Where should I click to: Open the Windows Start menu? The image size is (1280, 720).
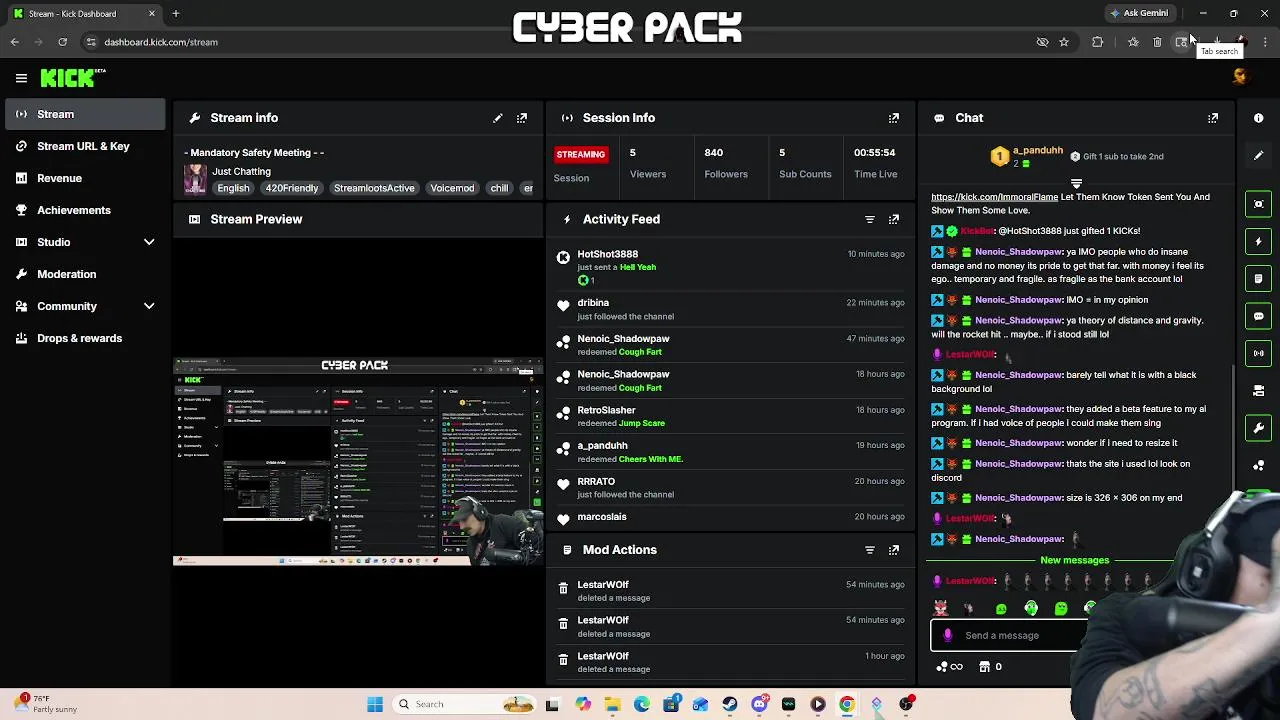point(375,704)
